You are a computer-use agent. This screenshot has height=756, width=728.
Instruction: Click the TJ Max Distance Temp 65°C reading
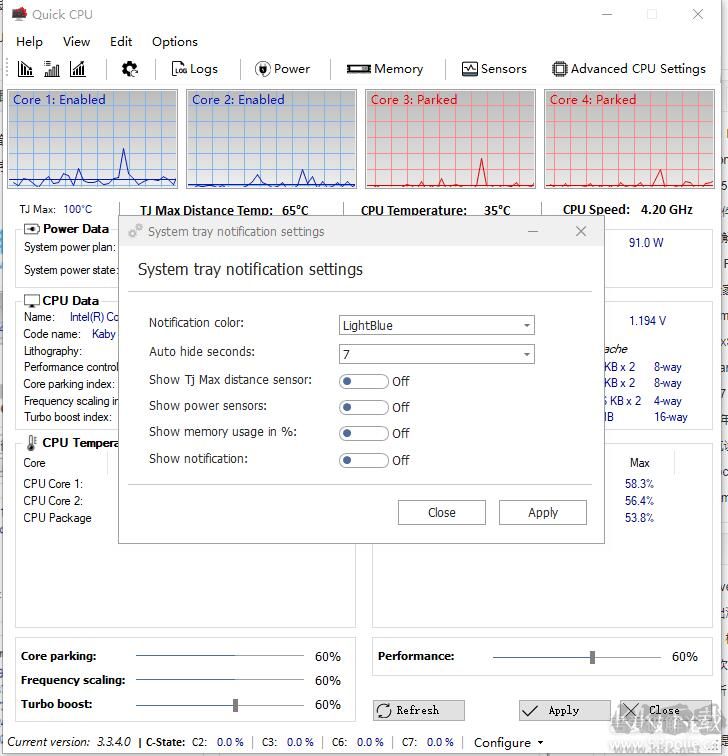[x=295, y=211]
